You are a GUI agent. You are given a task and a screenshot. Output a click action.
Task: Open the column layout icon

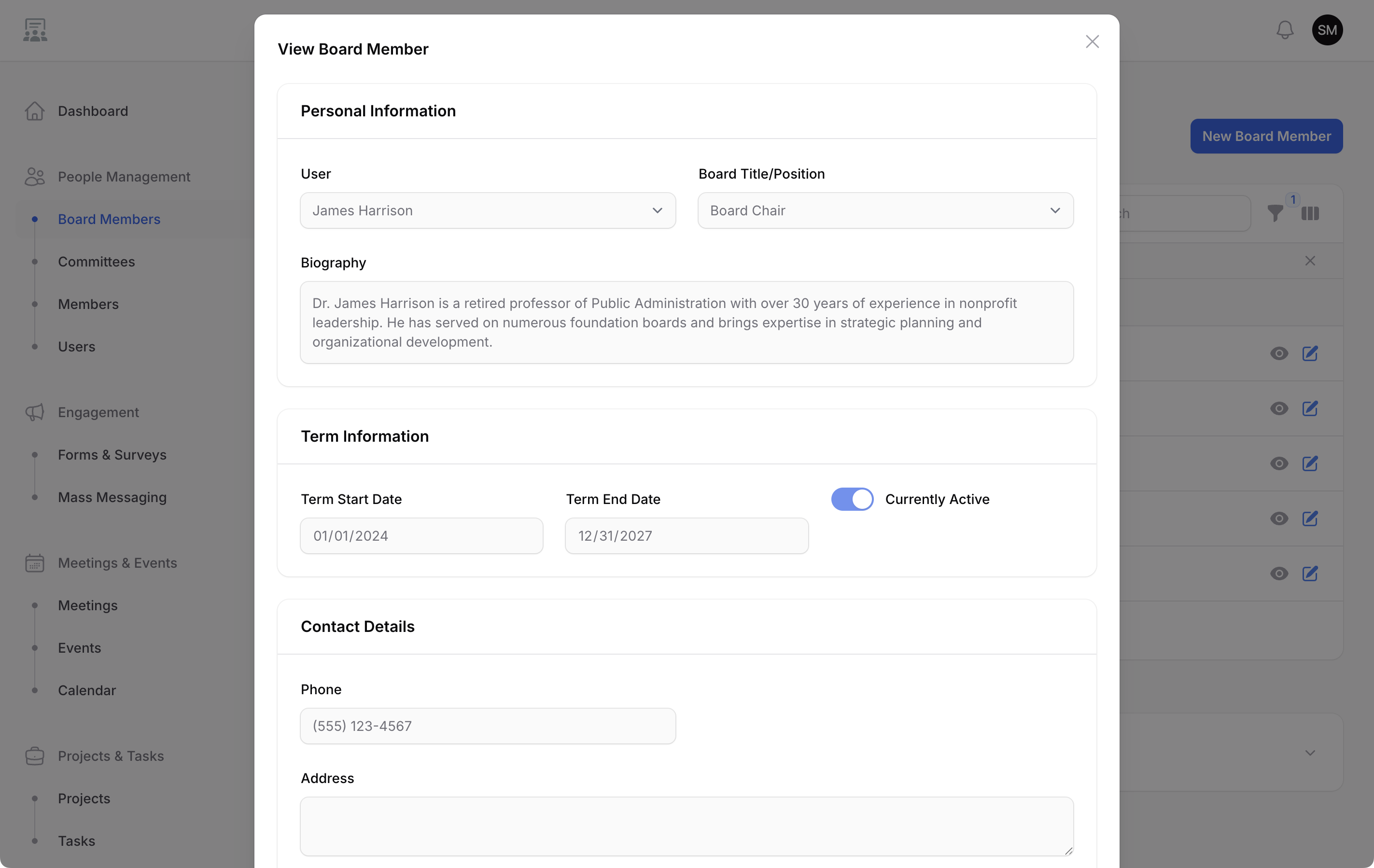pos(1309,213)
